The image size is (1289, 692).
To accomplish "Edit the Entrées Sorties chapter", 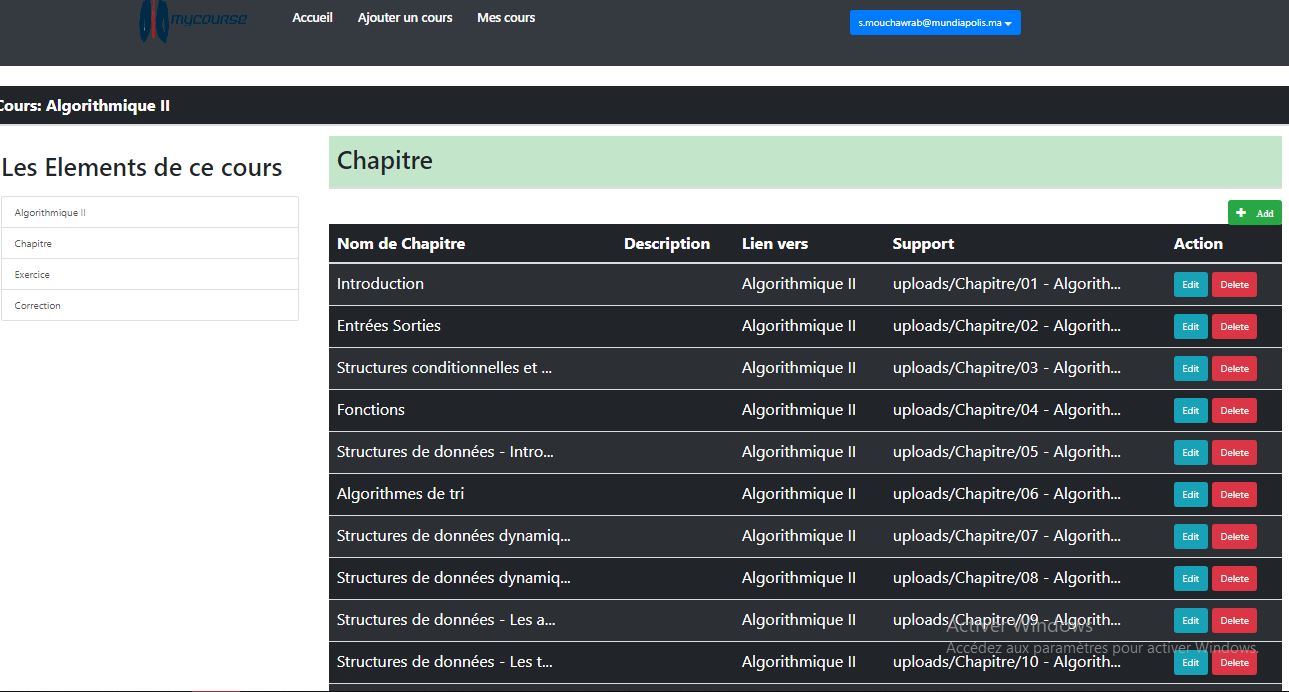I will pyautogui.click(x=1190, y=327).
